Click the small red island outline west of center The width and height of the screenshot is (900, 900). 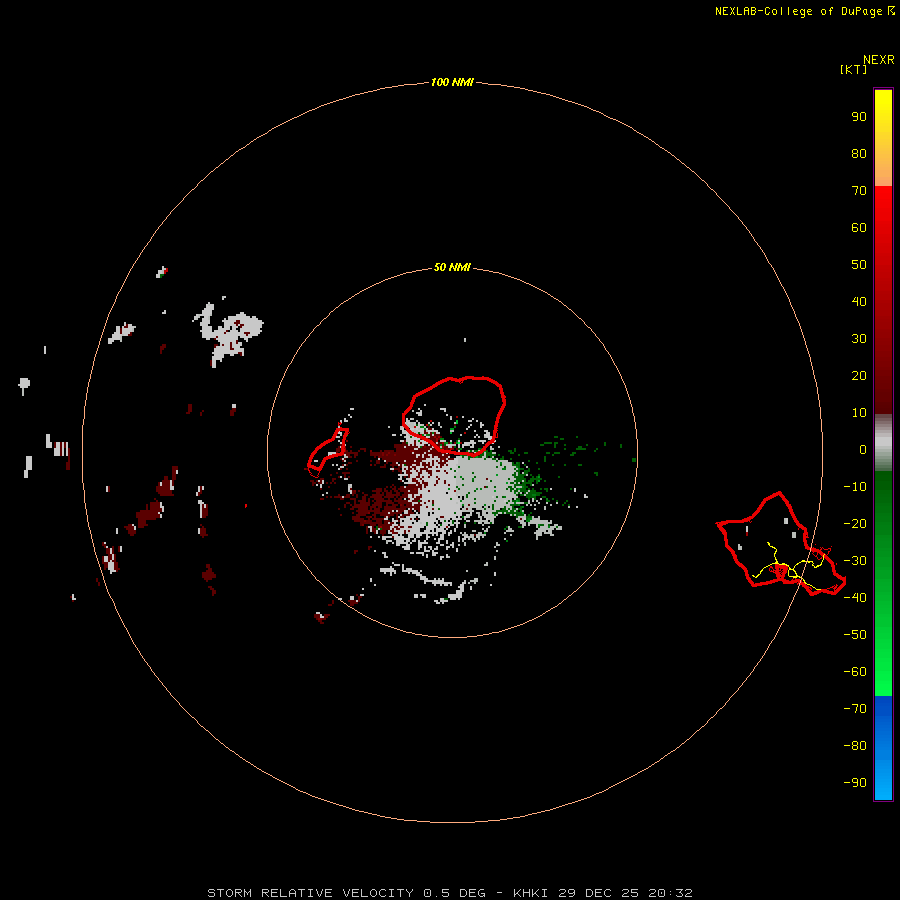tap(328, 452)
